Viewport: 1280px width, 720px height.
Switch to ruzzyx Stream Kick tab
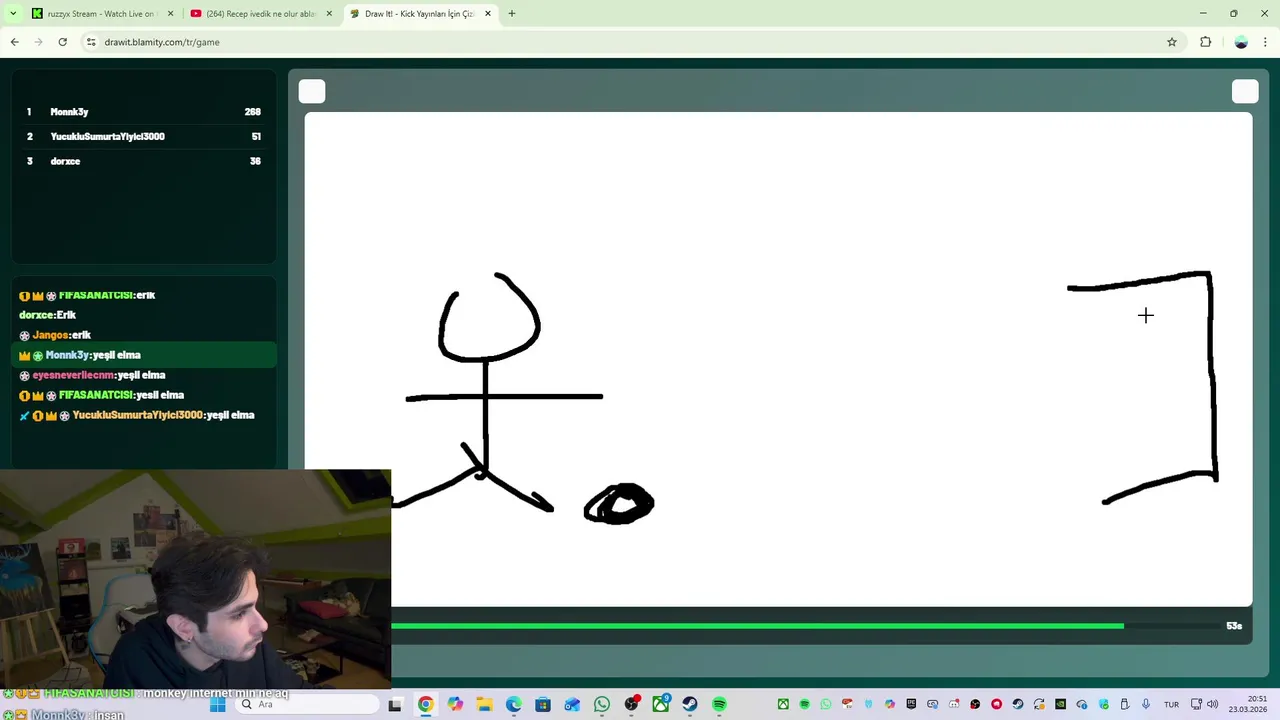click(x=103, y=14)
